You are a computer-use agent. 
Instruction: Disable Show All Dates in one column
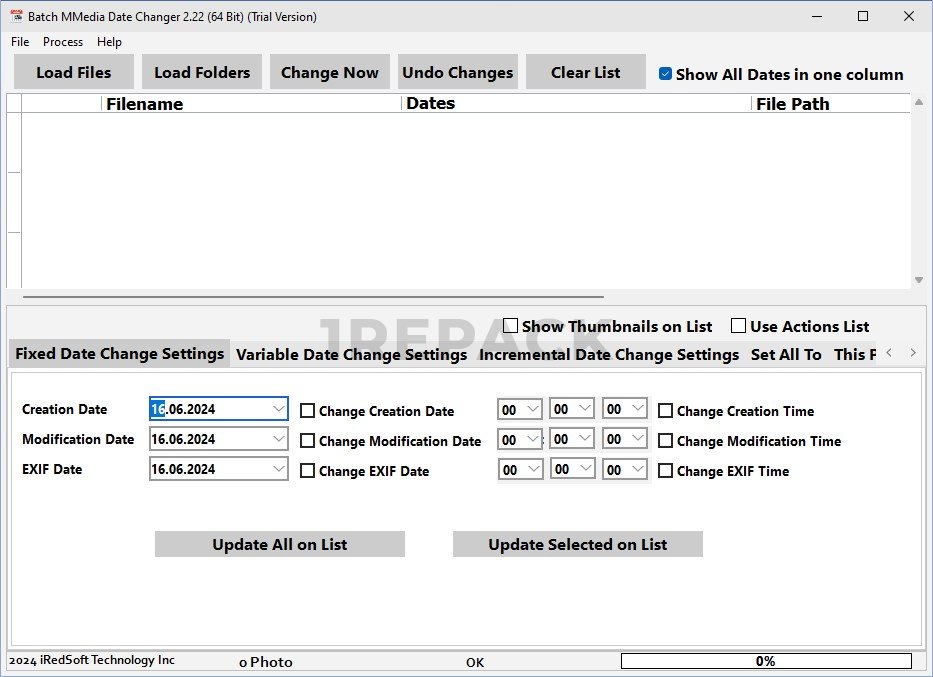tap(666, 74)
